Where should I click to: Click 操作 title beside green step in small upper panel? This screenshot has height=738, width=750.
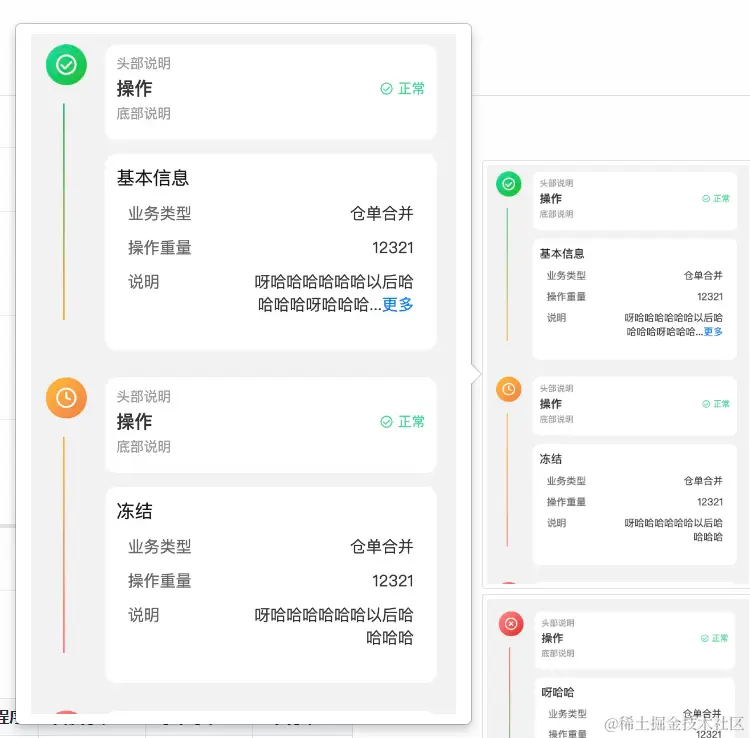(551, 198)
